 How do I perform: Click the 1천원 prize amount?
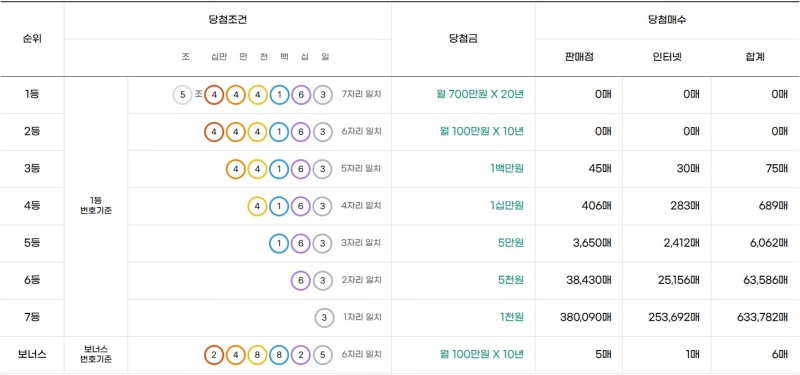pos(512,317)
